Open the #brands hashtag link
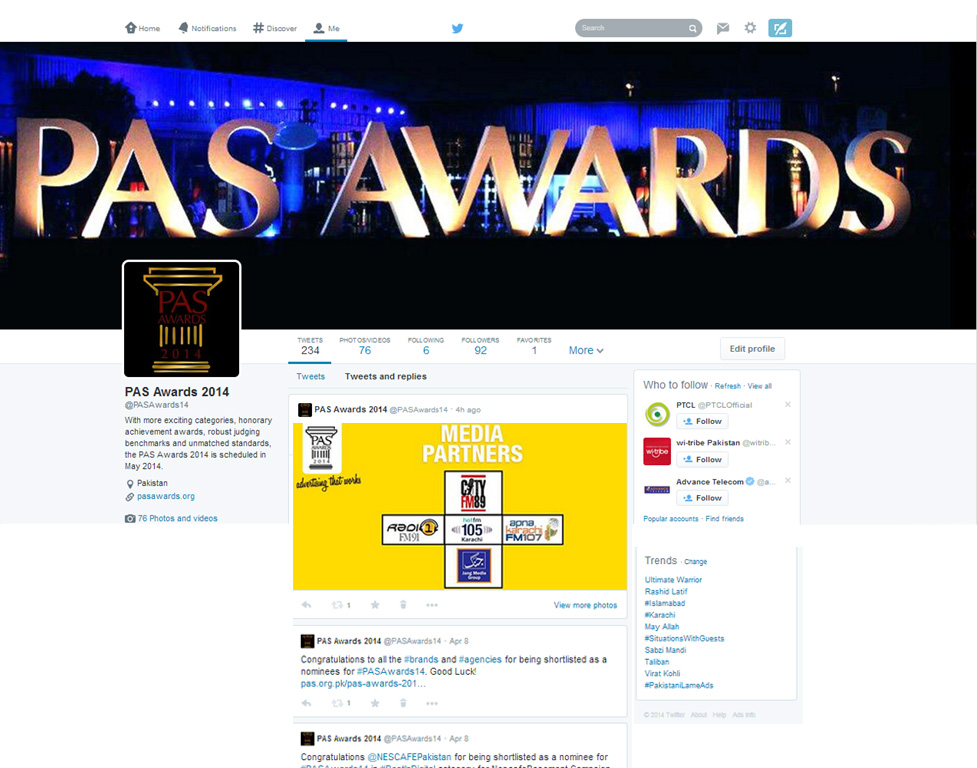Image resolution: width=977 pixels, height=768 pixels. click(x=421, y=659)
